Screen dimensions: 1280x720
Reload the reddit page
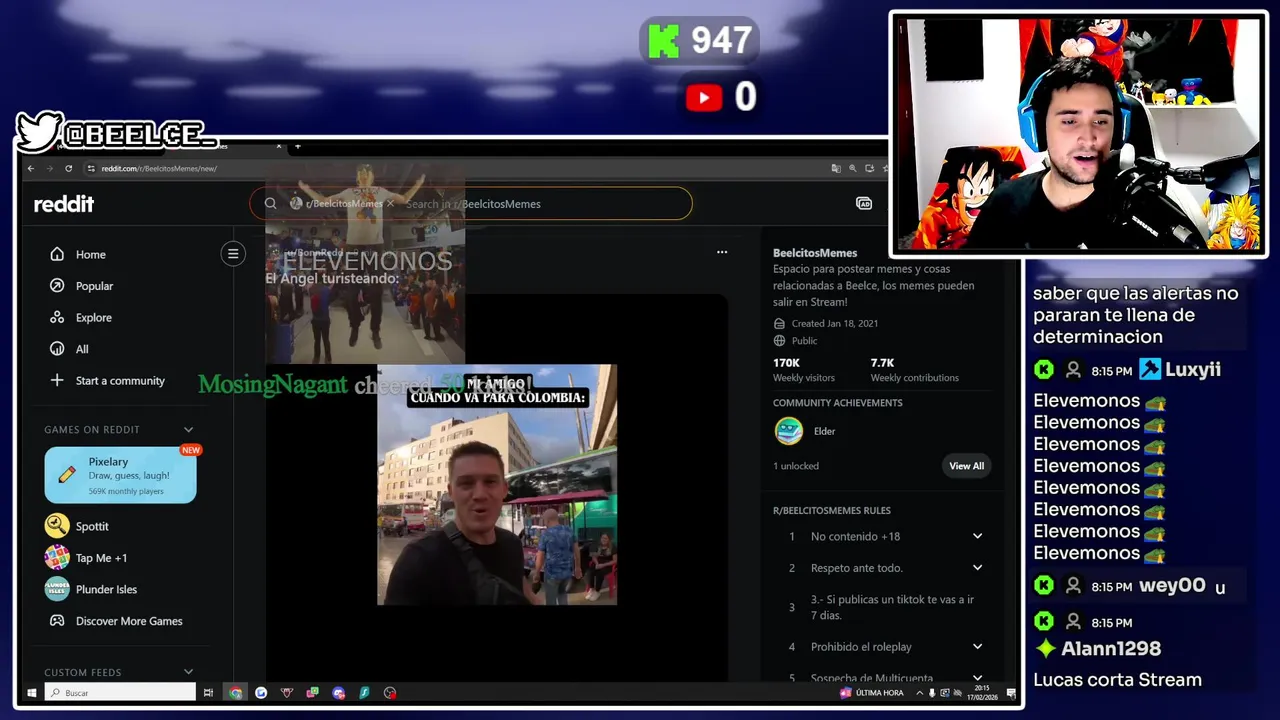pos(68,168)
